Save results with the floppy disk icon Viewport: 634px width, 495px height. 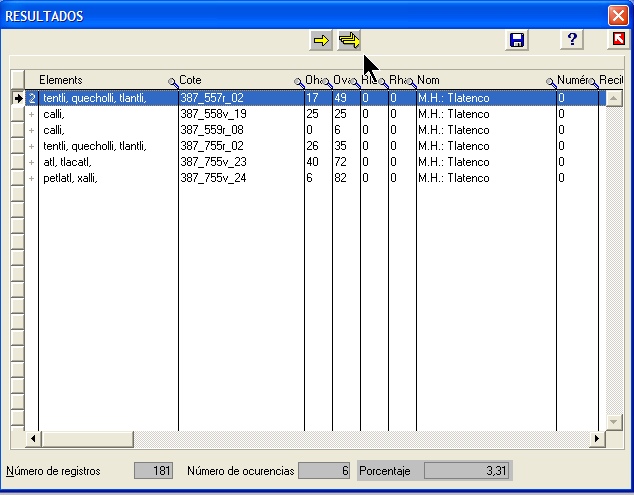point(517,40)
